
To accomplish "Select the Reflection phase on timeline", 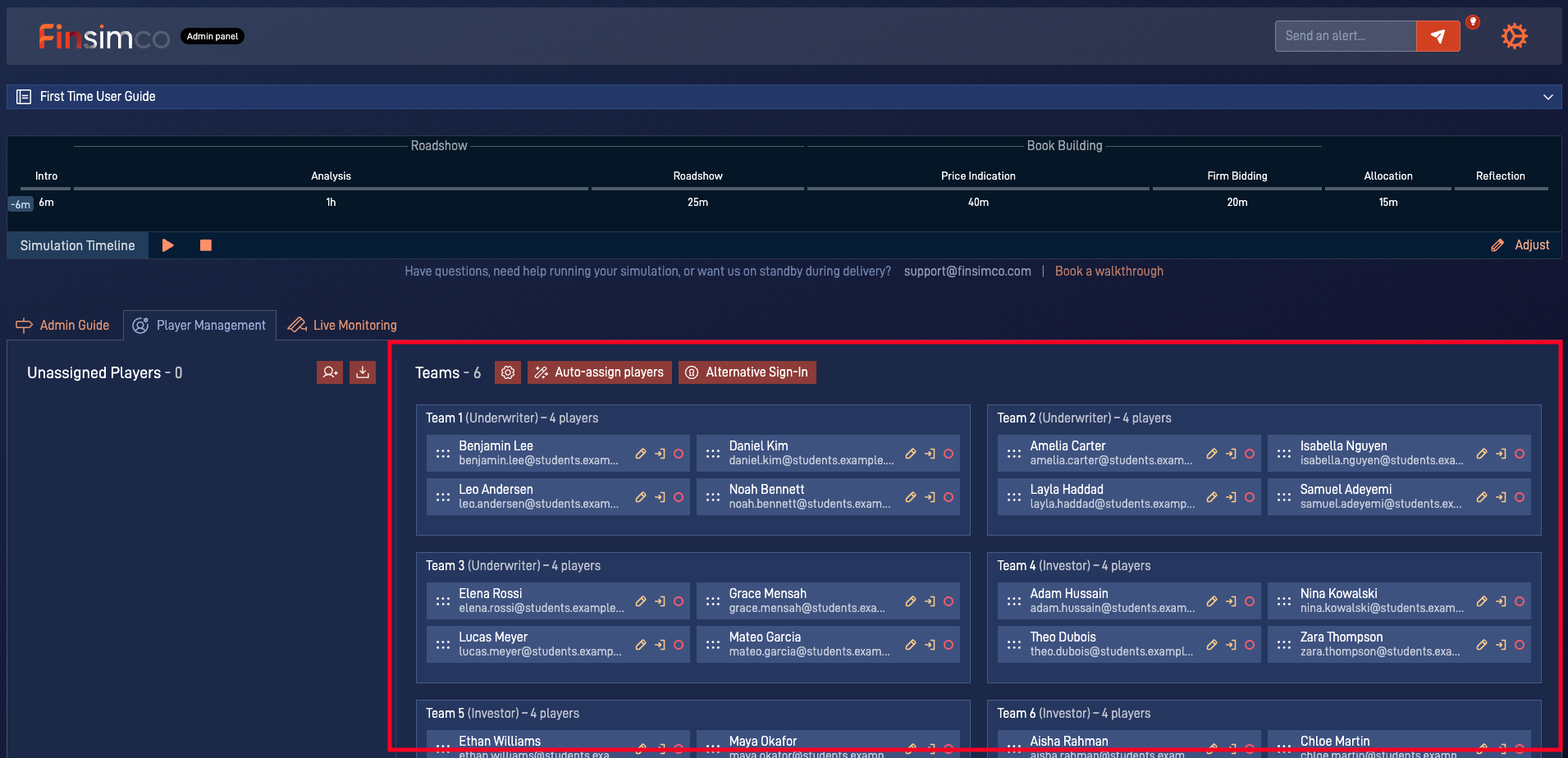I will (x=1501, y=176).
